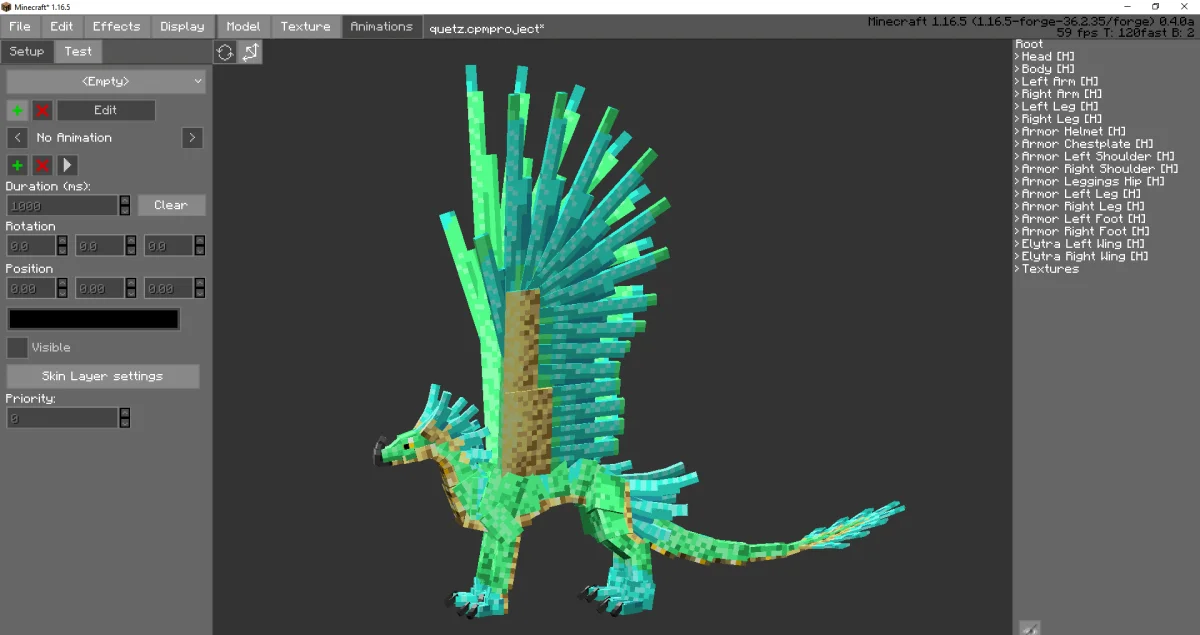Image resolution: width=1200 pixels, height=635 pixels.
Task: Click the Duration (ms) input field
Action: click(63, 205)
